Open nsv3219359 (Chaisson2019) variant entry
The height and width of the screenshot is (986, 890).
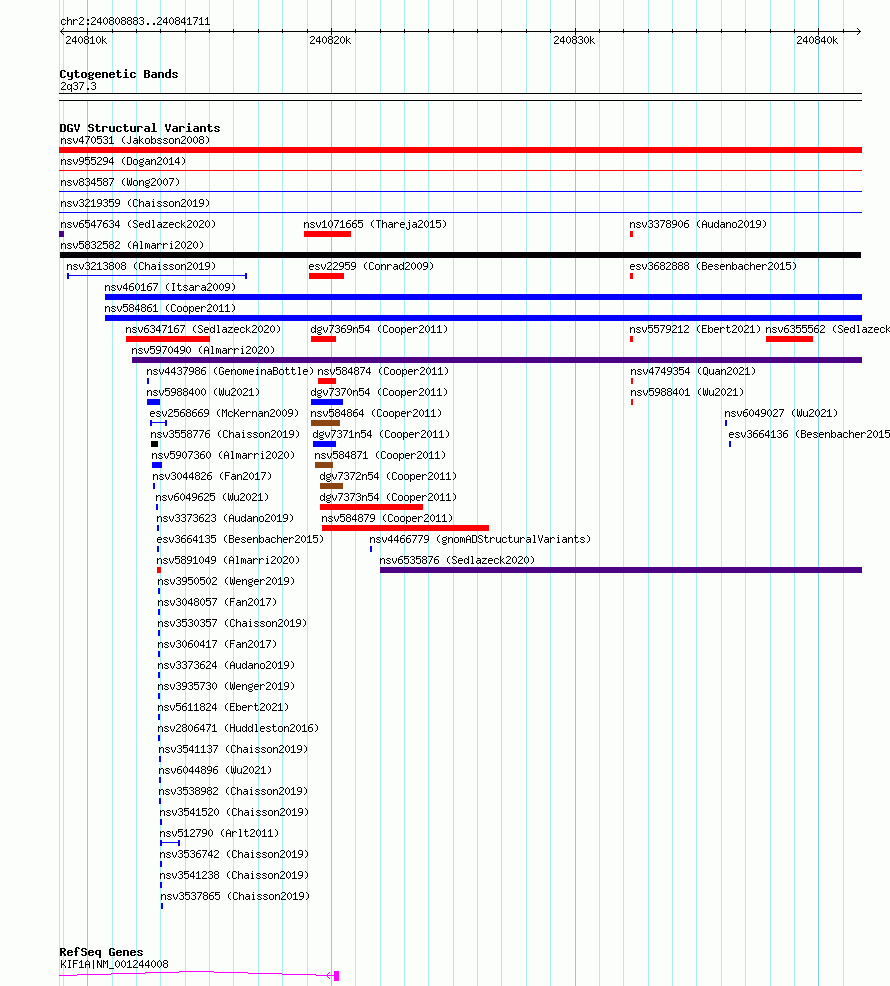coord(135,203)
